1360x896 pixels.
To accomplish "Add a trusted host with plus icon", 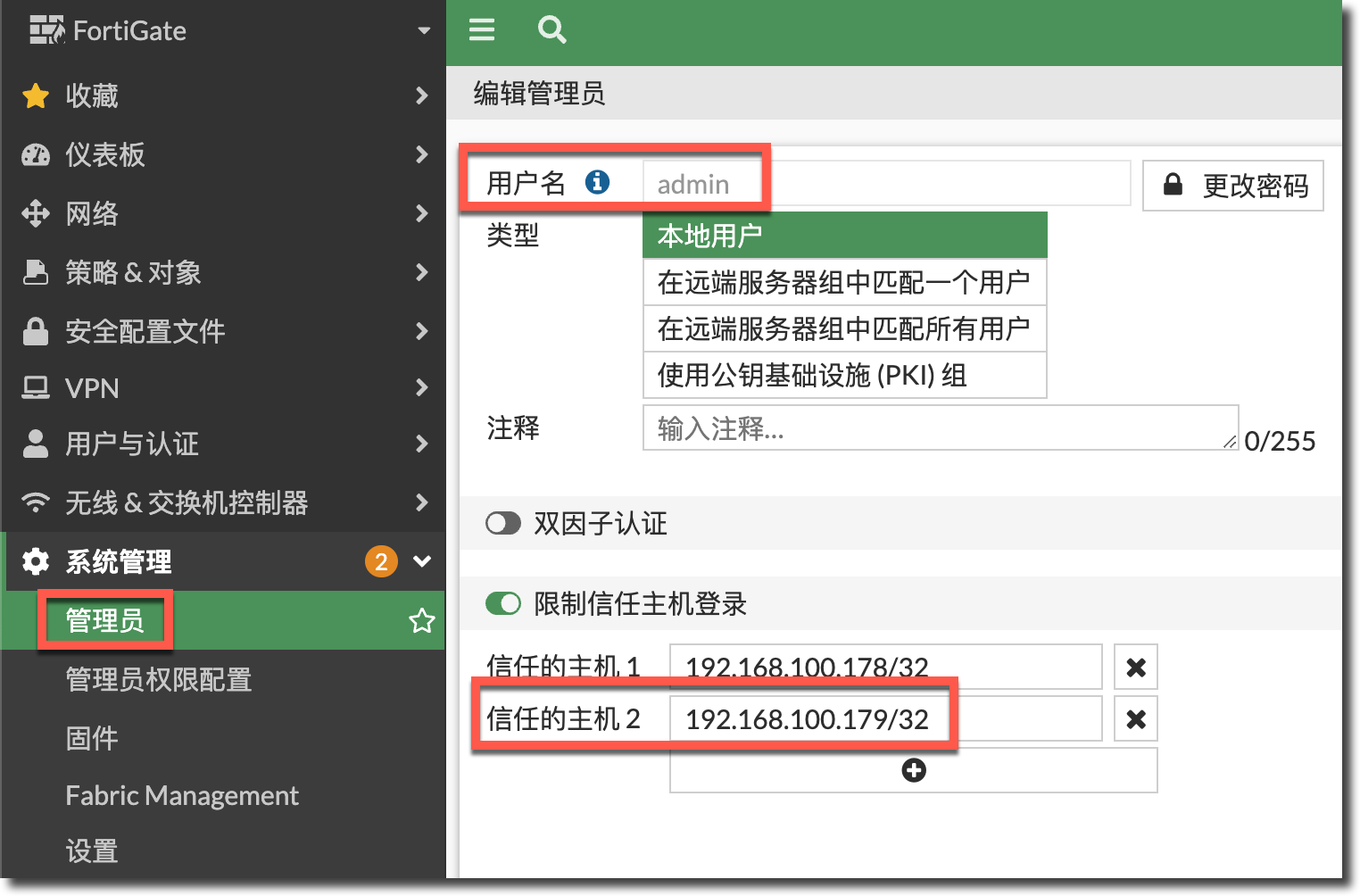I will tap(913, 770).
